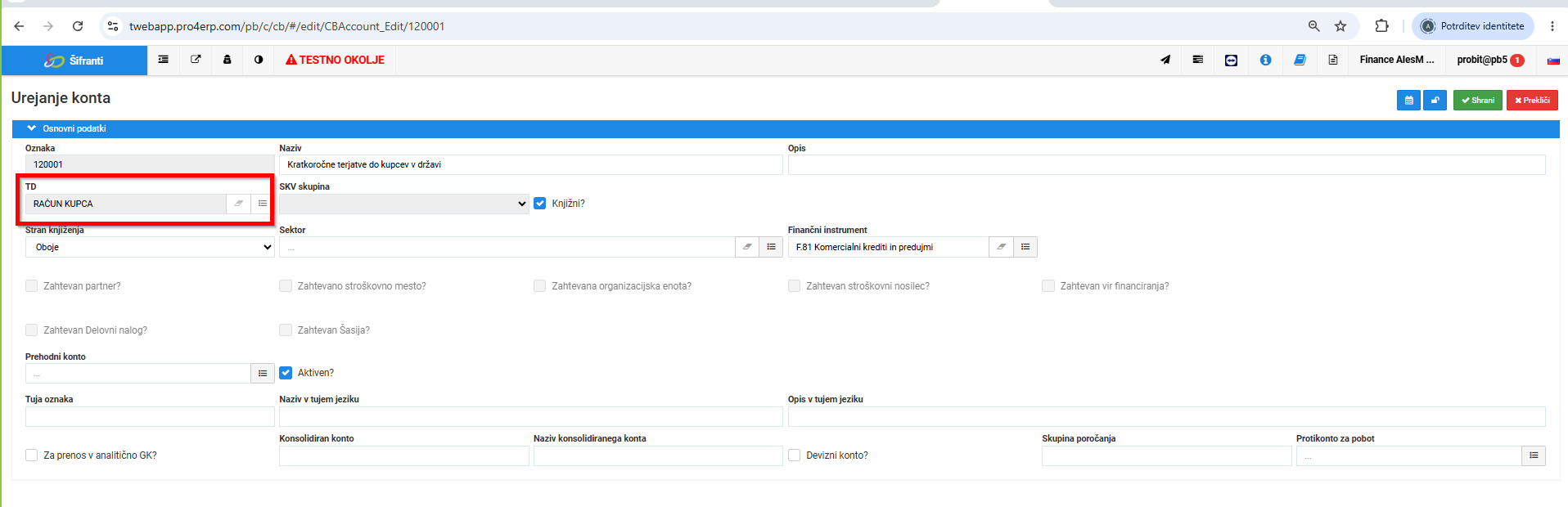
Task: Toggle the Zahtevan partner? checkbox
Action: point(32,286)
